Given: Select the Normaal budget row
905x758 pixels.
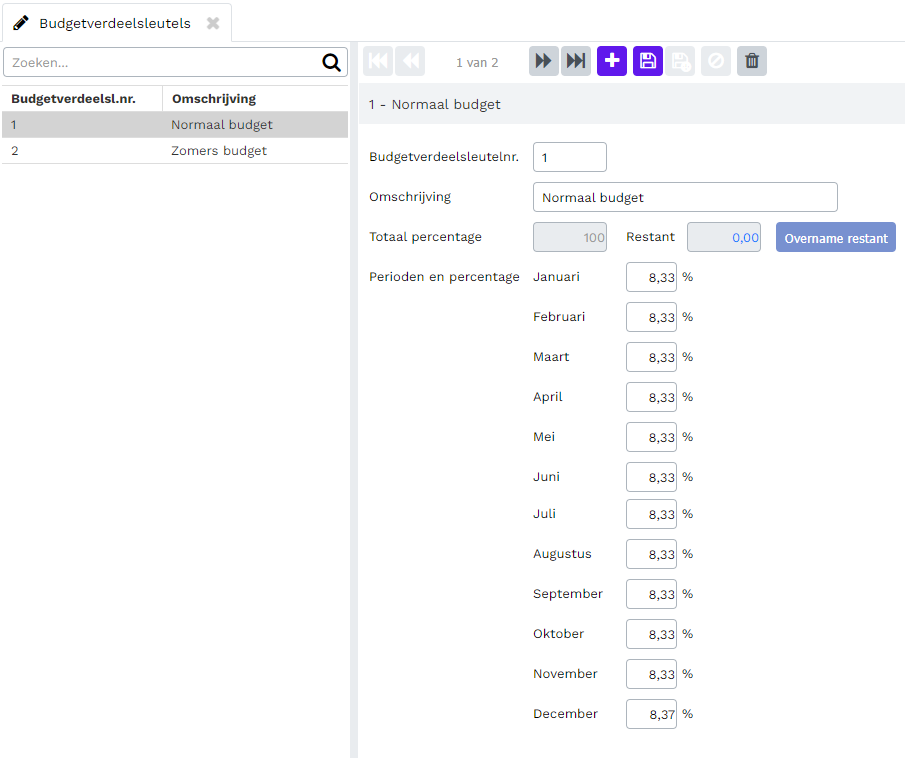Looking at the screenshot, I should [175, 125].
